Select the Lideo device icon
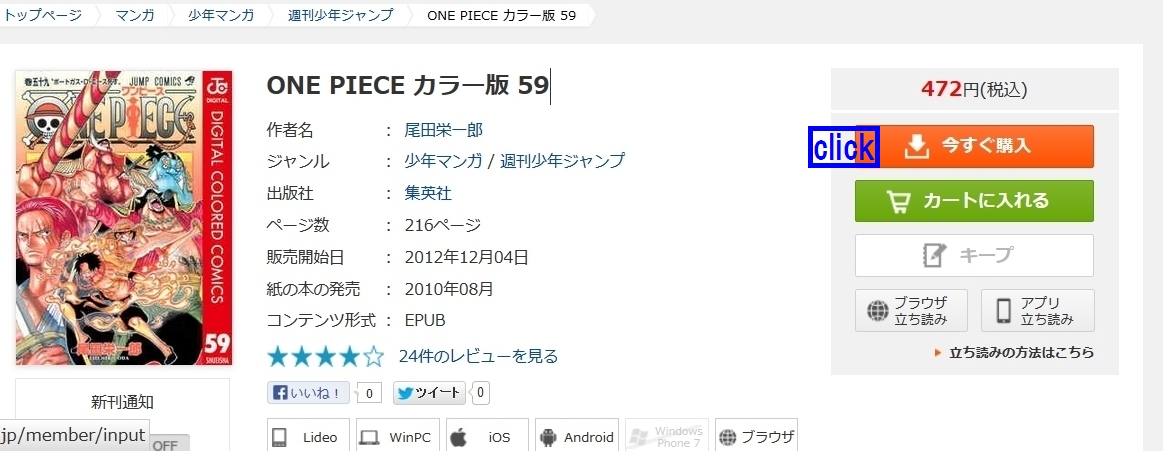The width and height of the screenshot is (1163, 451). [x=309, y=436]
